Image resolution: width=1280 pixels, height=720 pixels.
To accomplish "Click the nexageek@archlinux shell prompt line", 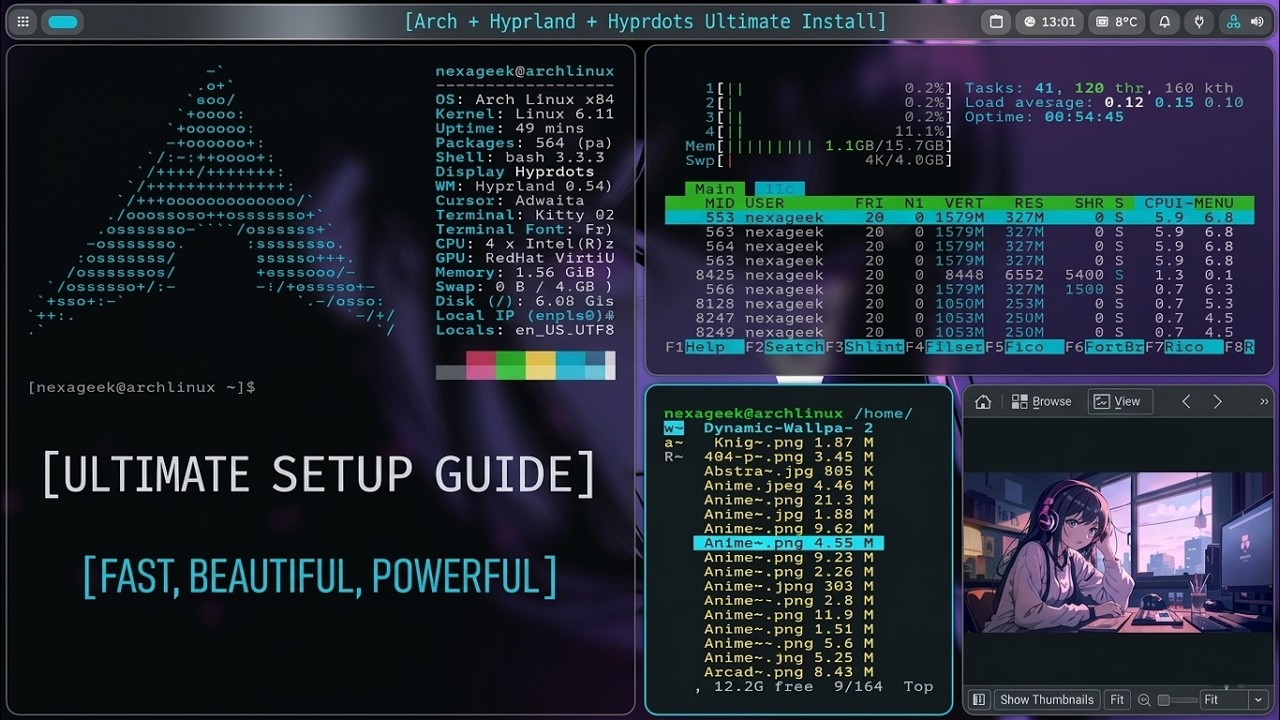I will (142, 387).
